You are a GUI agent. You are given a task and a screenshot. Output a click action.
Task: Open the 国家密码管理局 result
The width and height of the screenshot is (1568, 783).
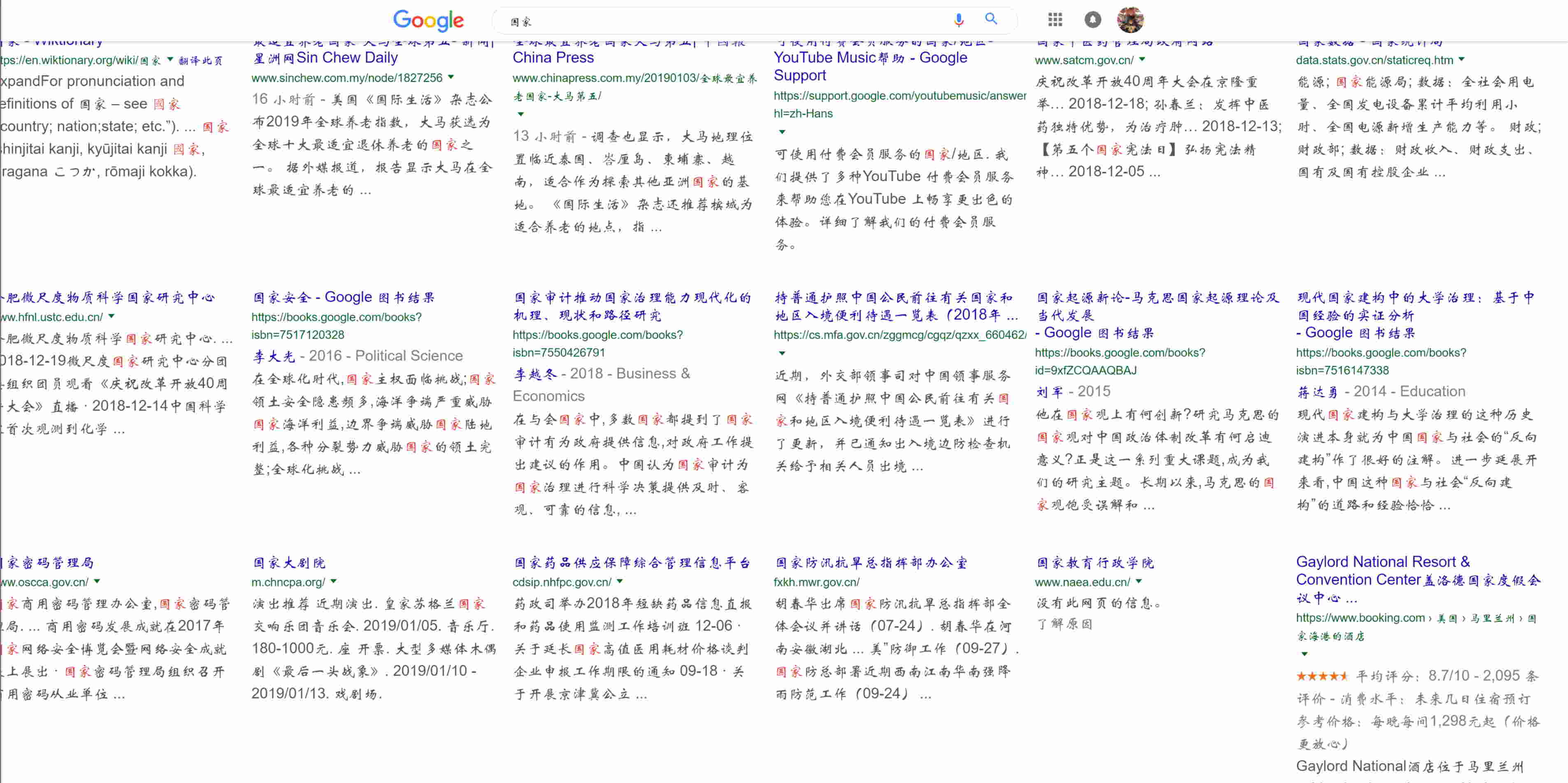47,562
